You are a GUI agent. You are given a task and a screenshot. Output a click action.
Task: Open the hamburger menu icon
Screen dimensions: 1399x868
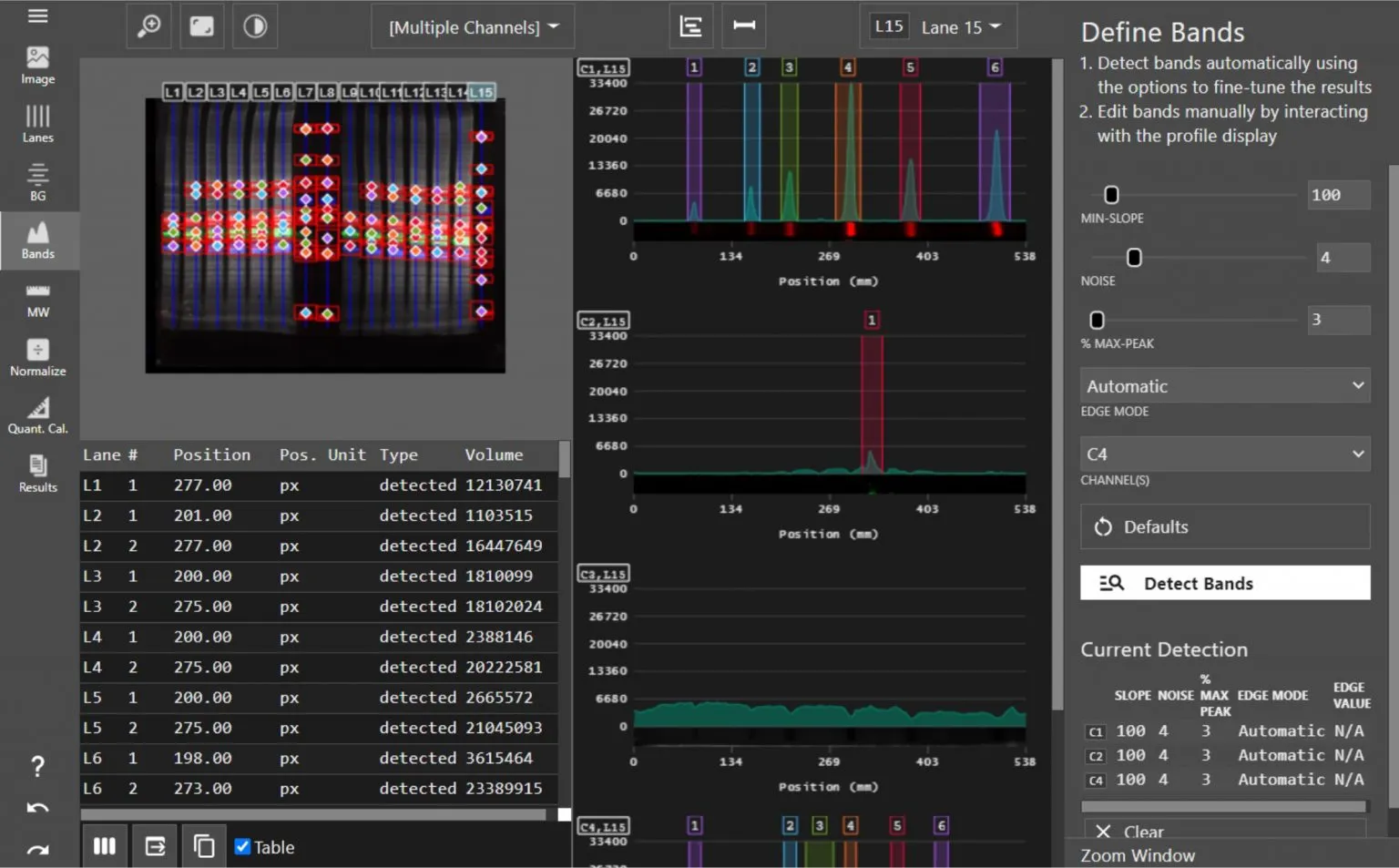click(x=37, y=16)
